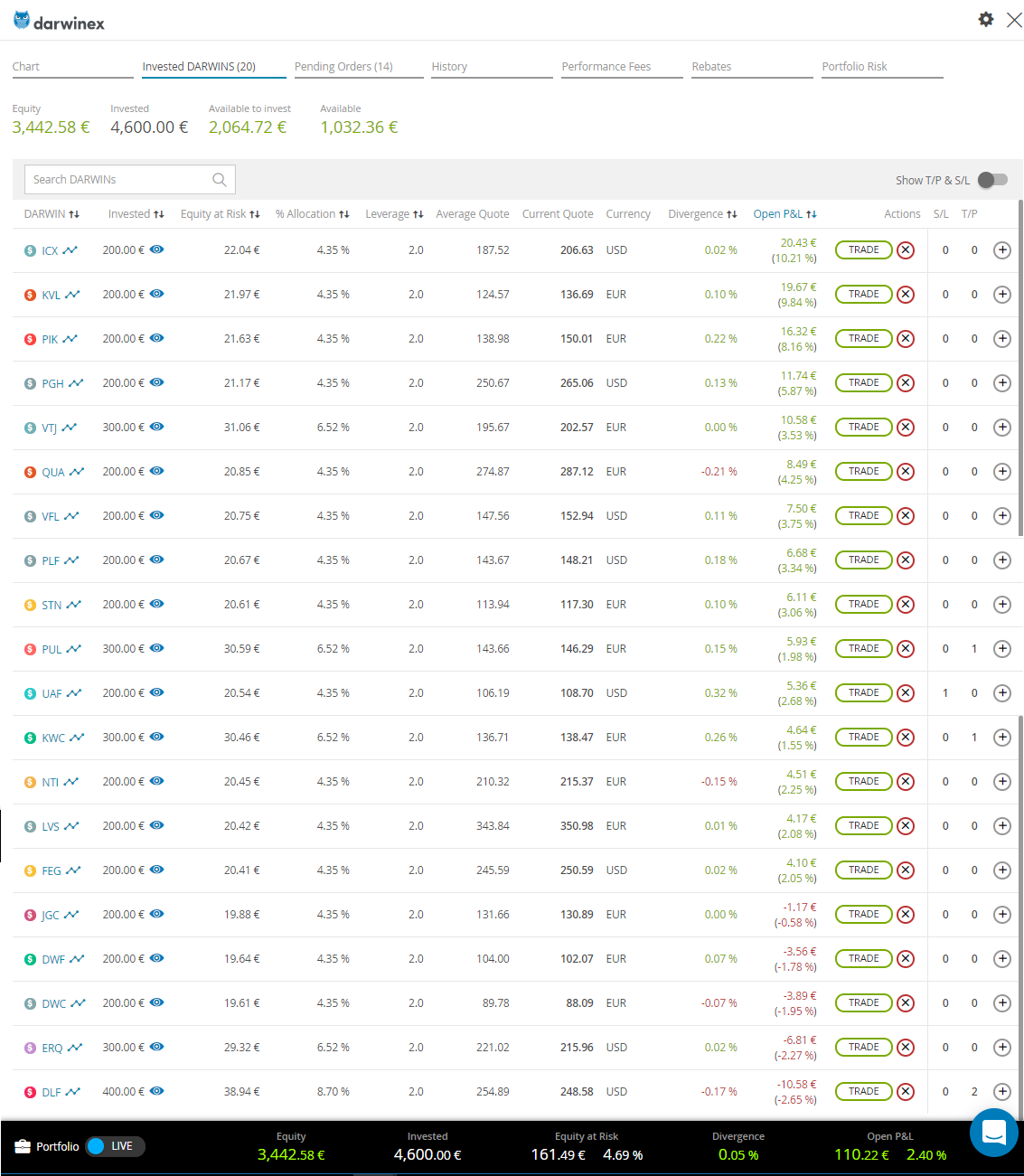Screen dimensions: 1024x1176
Task: Click ERQ Open P&L value -6.81 €
Action: 800,1040
